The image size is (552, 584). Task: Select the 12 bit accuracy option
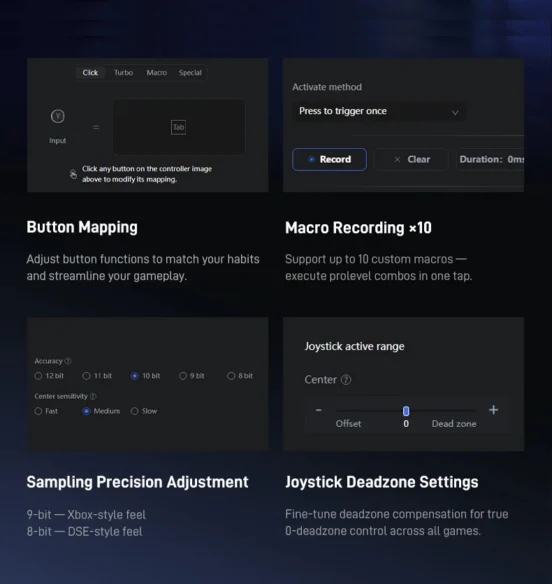[49, 376]
